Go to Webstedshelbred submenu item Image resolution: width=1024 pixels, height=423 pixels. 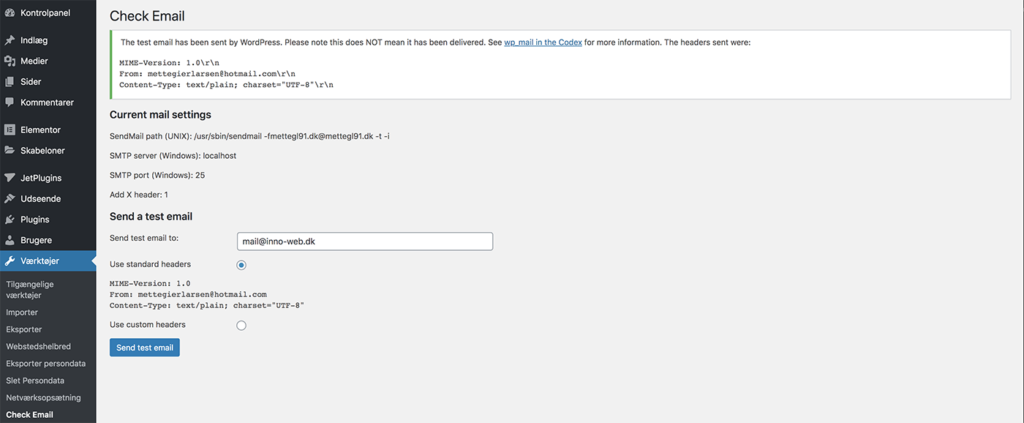[x=38, y=346]
